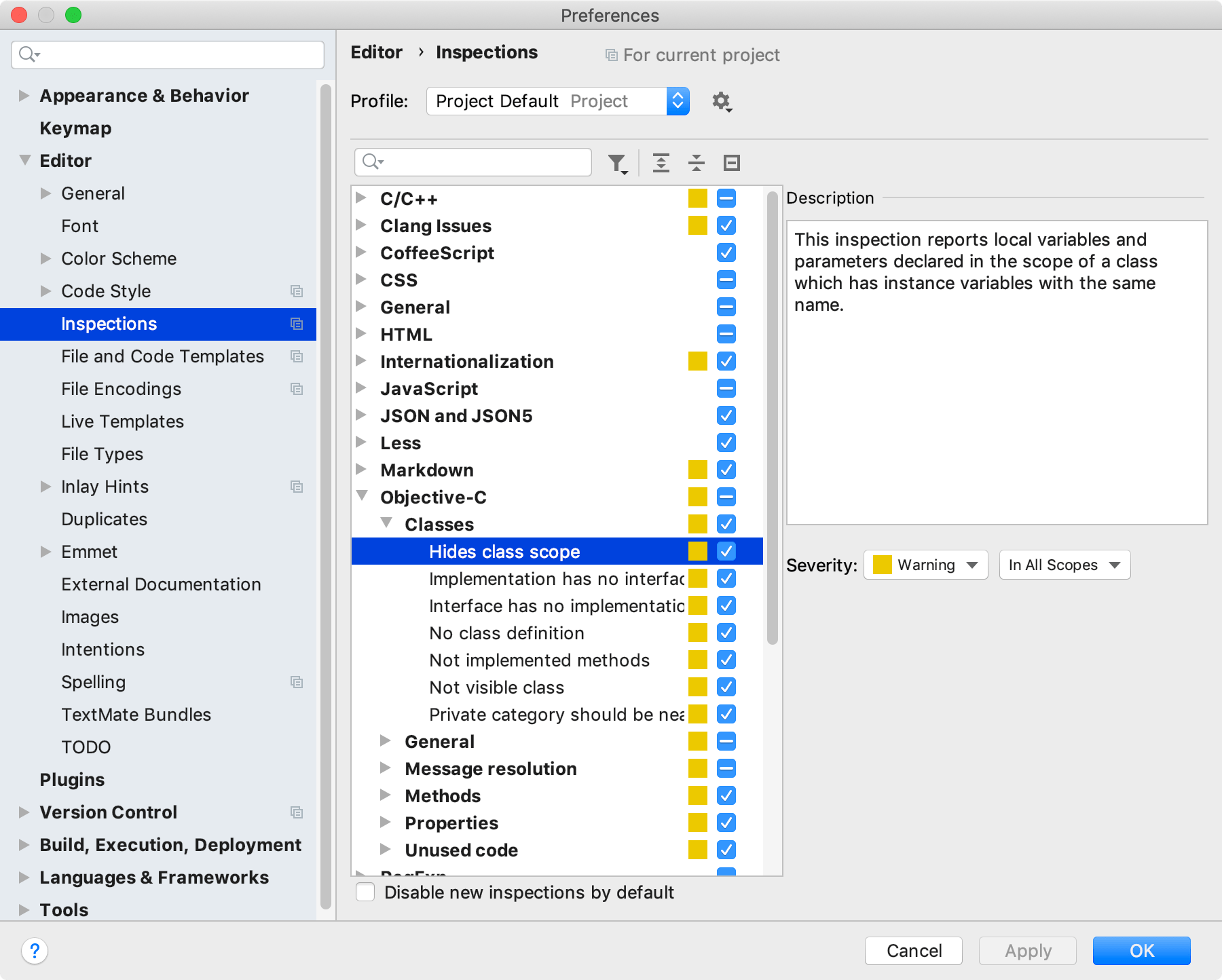Click the project-level icon beside Spelling
The image size is (1222, 980).
point(297,682)
